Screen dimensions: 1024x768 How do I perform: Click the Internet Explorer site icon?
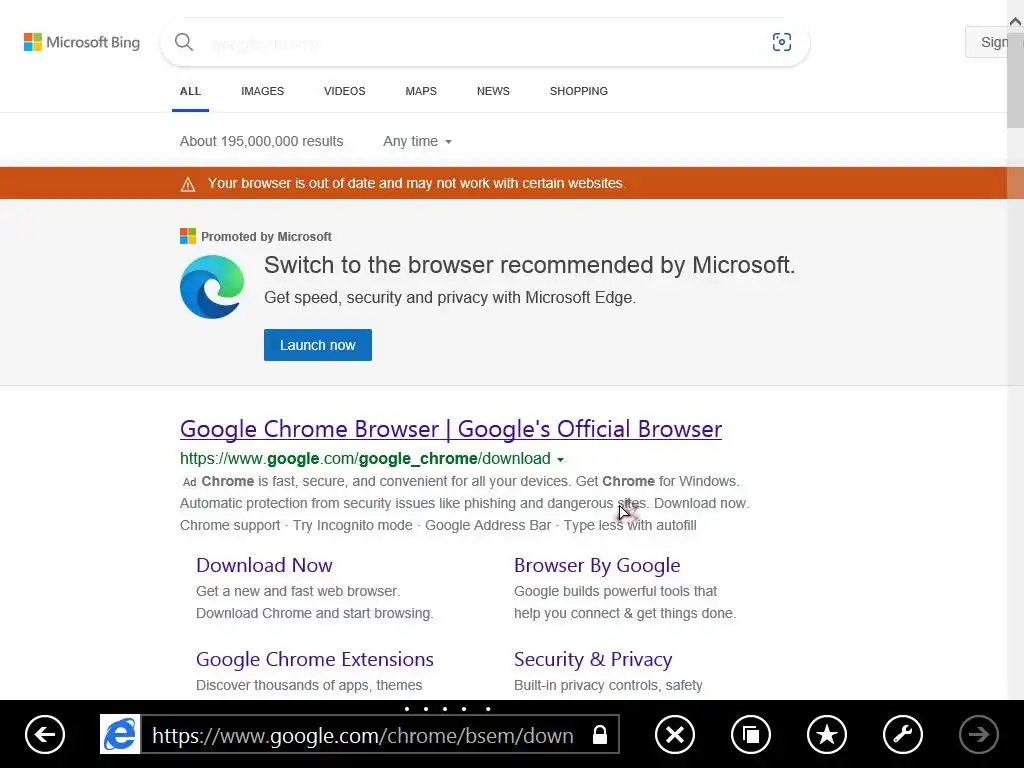point(120,734)
